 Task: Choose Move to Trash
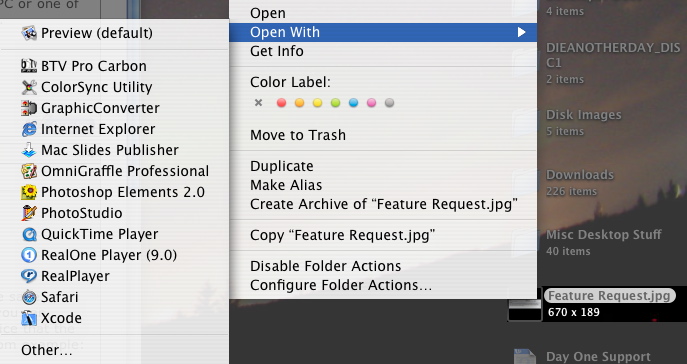pos(383,135)
